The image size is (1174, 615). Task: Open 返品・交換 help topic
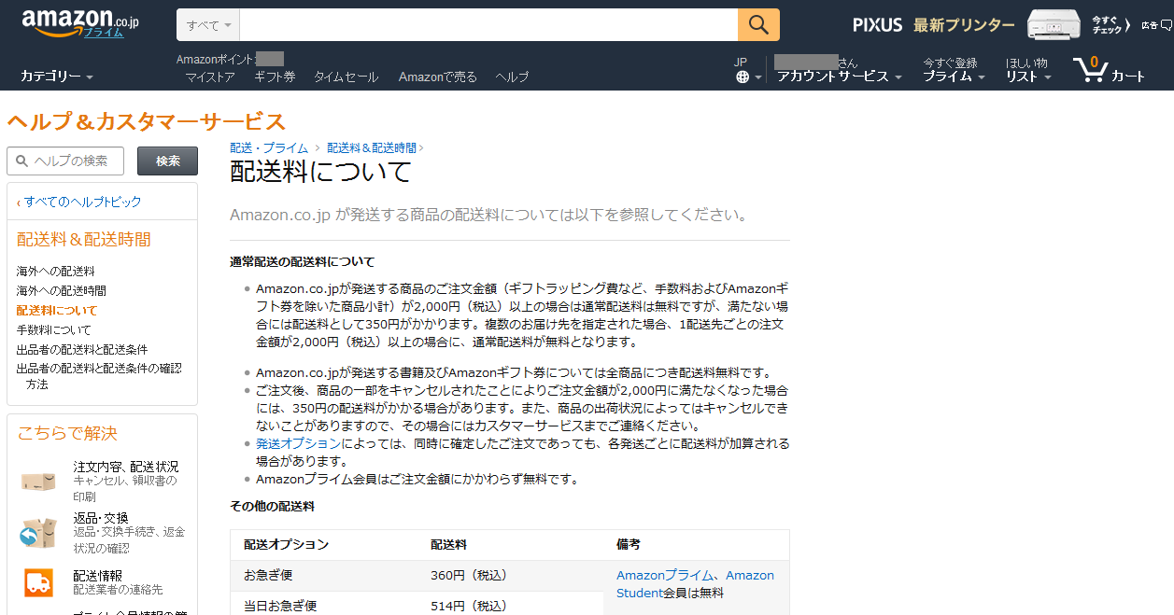tap(101, 518)
